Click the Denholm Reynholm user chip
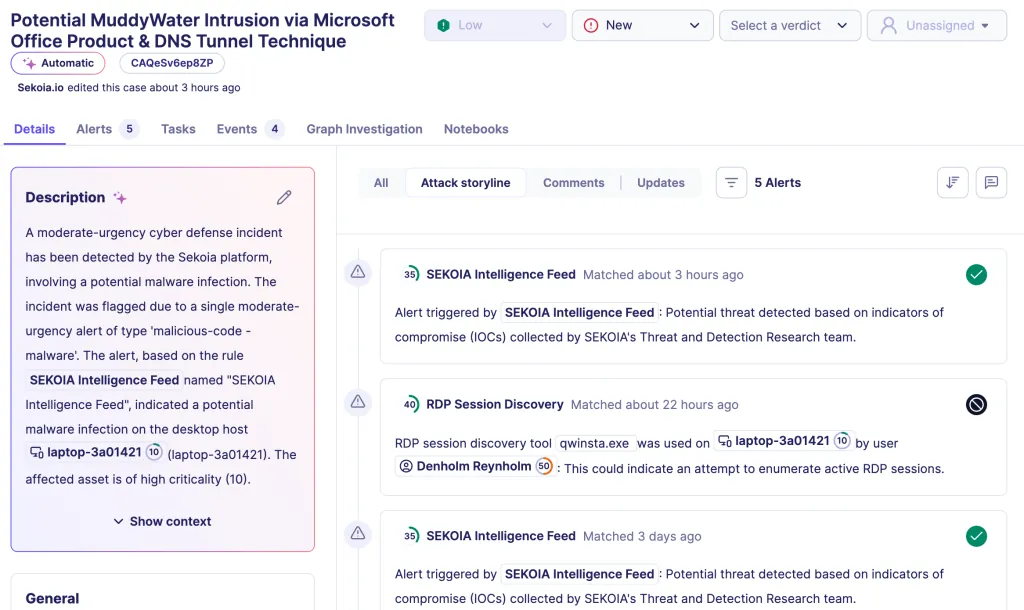This screenshot has height=610, width=1024. (475, 466)
